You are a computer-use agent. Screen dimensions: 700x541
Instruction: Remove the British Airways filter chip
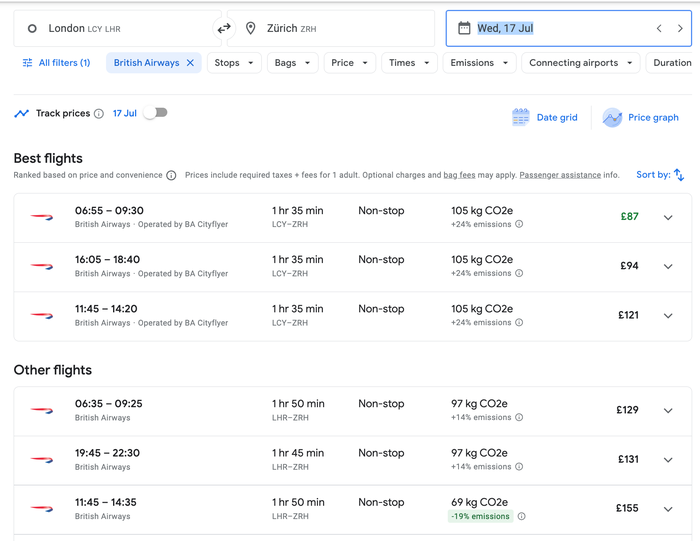point(190,63)
